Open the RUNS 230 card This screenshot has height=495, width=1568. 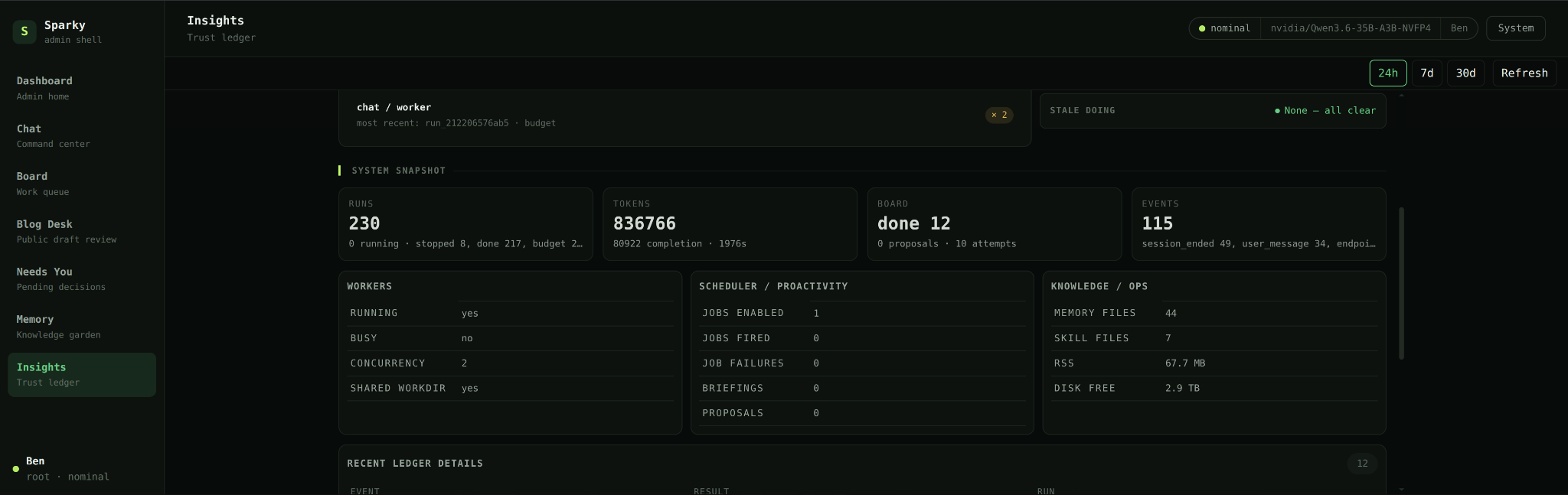465,224
